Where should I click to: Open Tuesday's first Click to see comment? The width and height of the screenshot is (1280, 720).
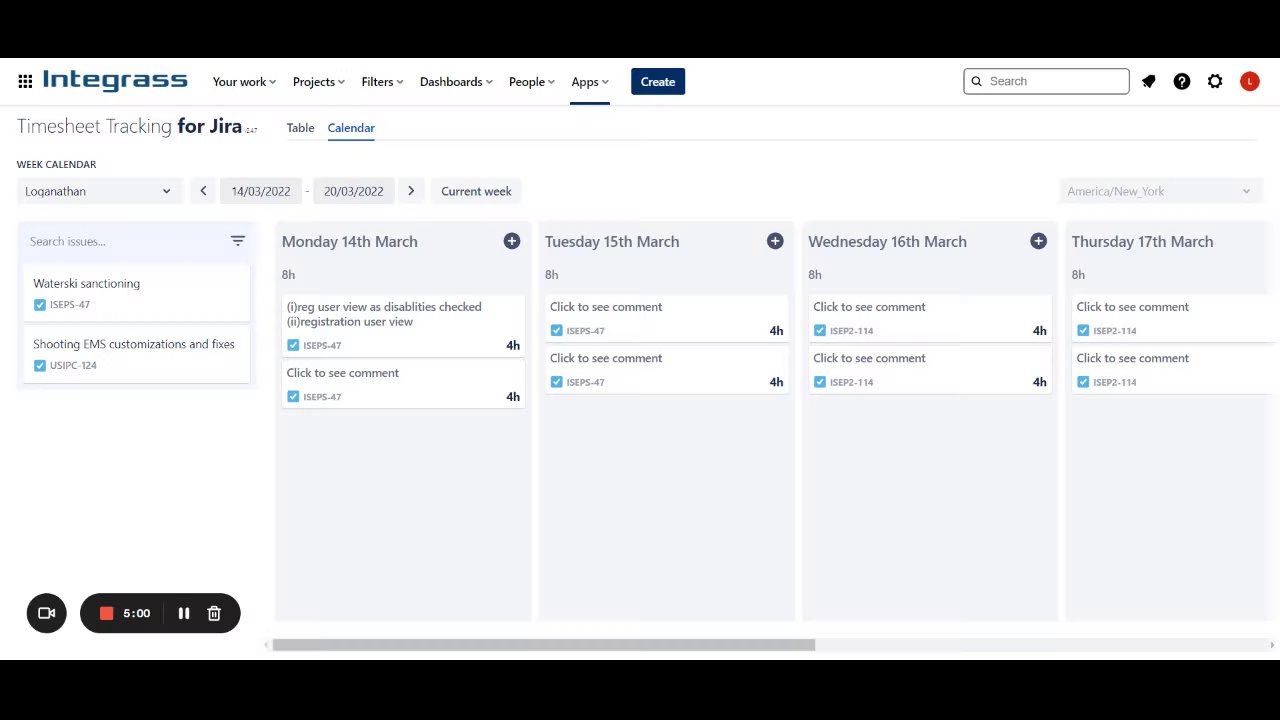tap(606, 307)
